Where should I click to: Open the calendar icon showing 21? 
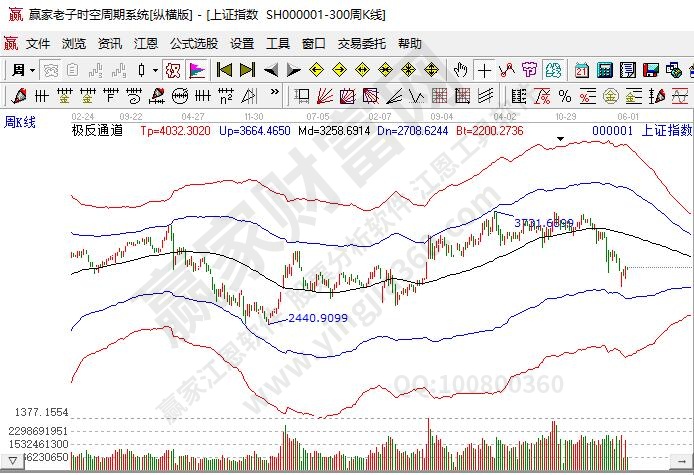click(582, 70)
